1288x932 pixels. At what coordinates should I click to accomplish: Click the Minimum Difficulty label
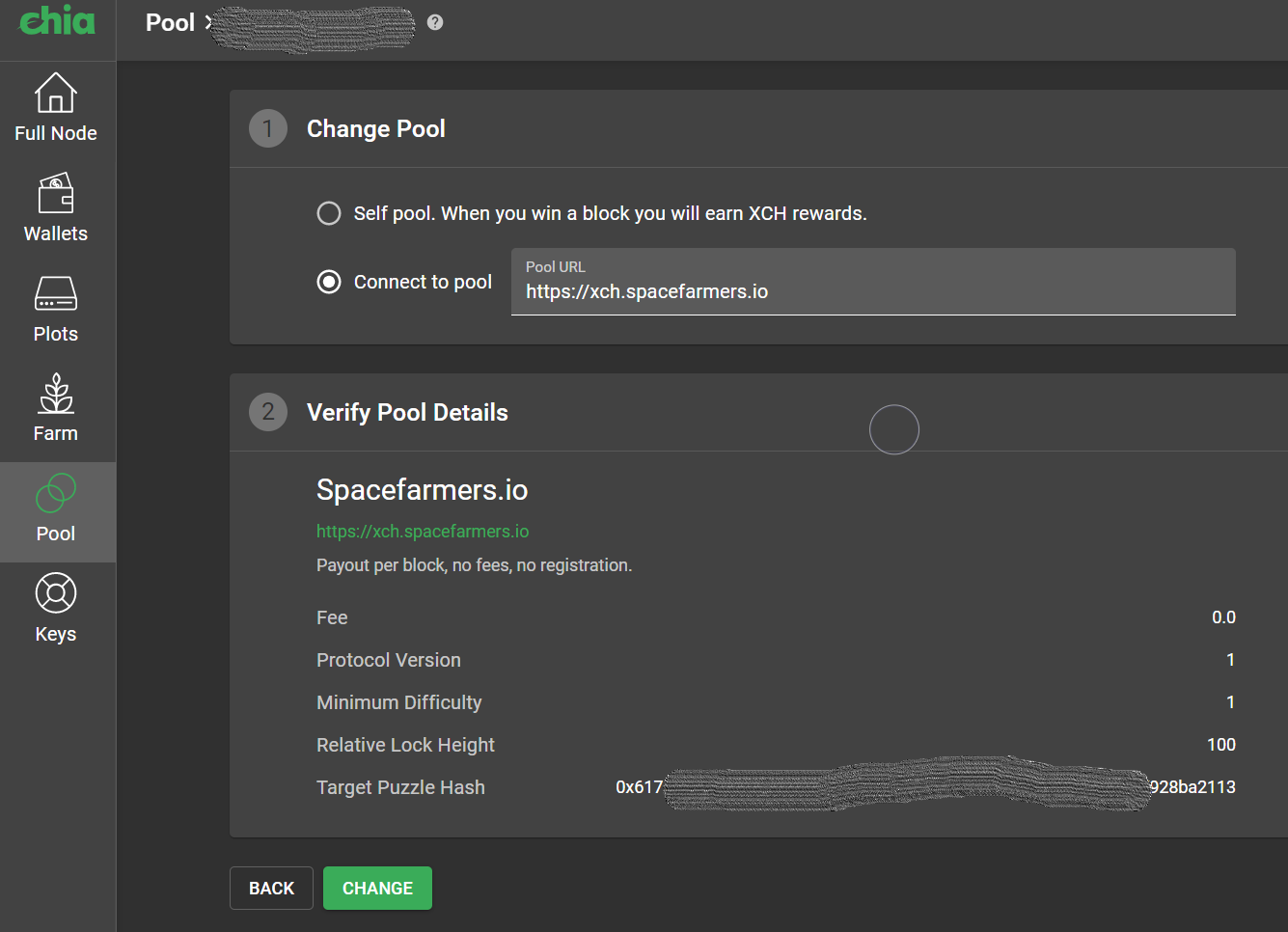(x=399, y=702)
